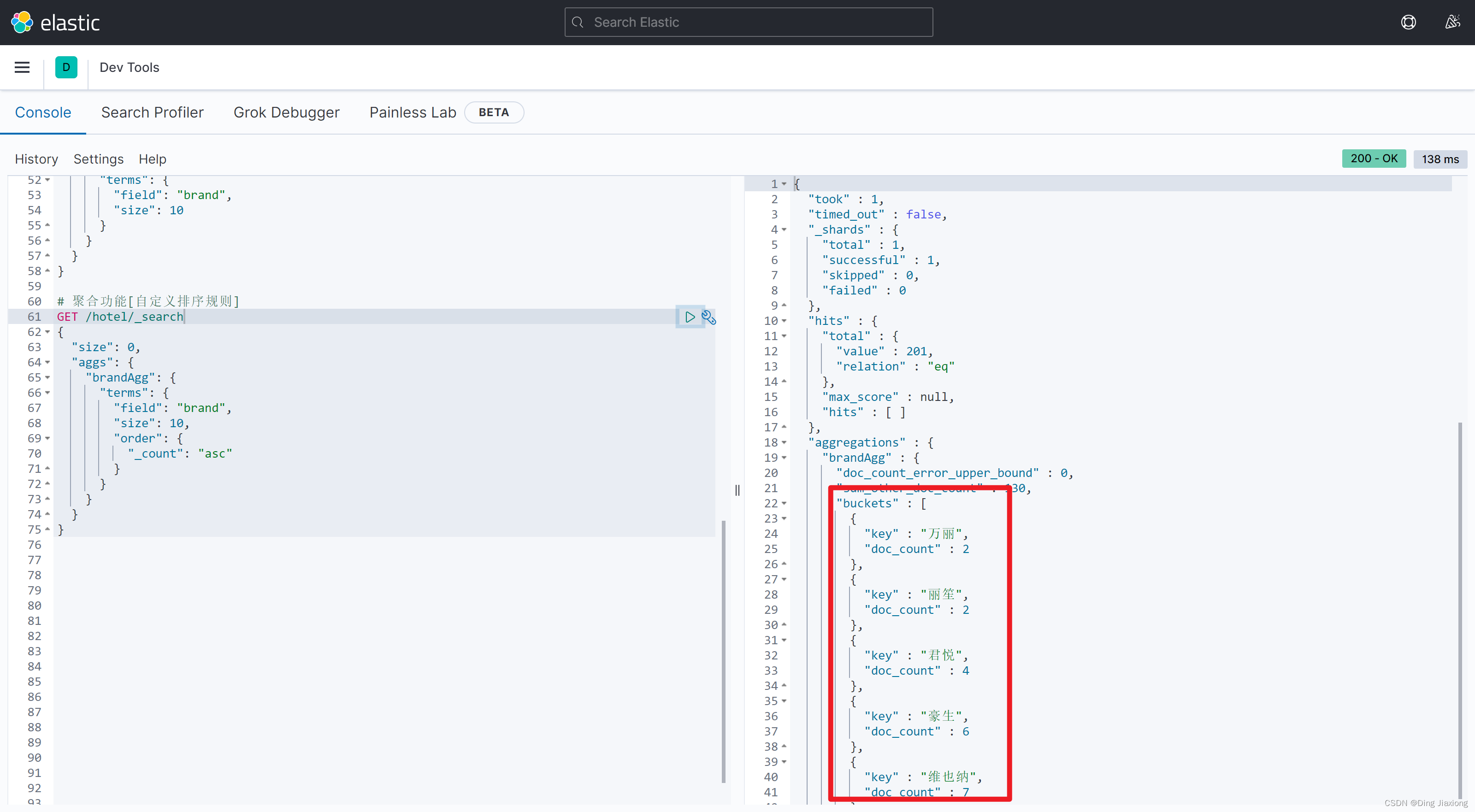Open the wrench request options icon
This screenshot has height=812, width=1475.
click(x=709, y=317)
